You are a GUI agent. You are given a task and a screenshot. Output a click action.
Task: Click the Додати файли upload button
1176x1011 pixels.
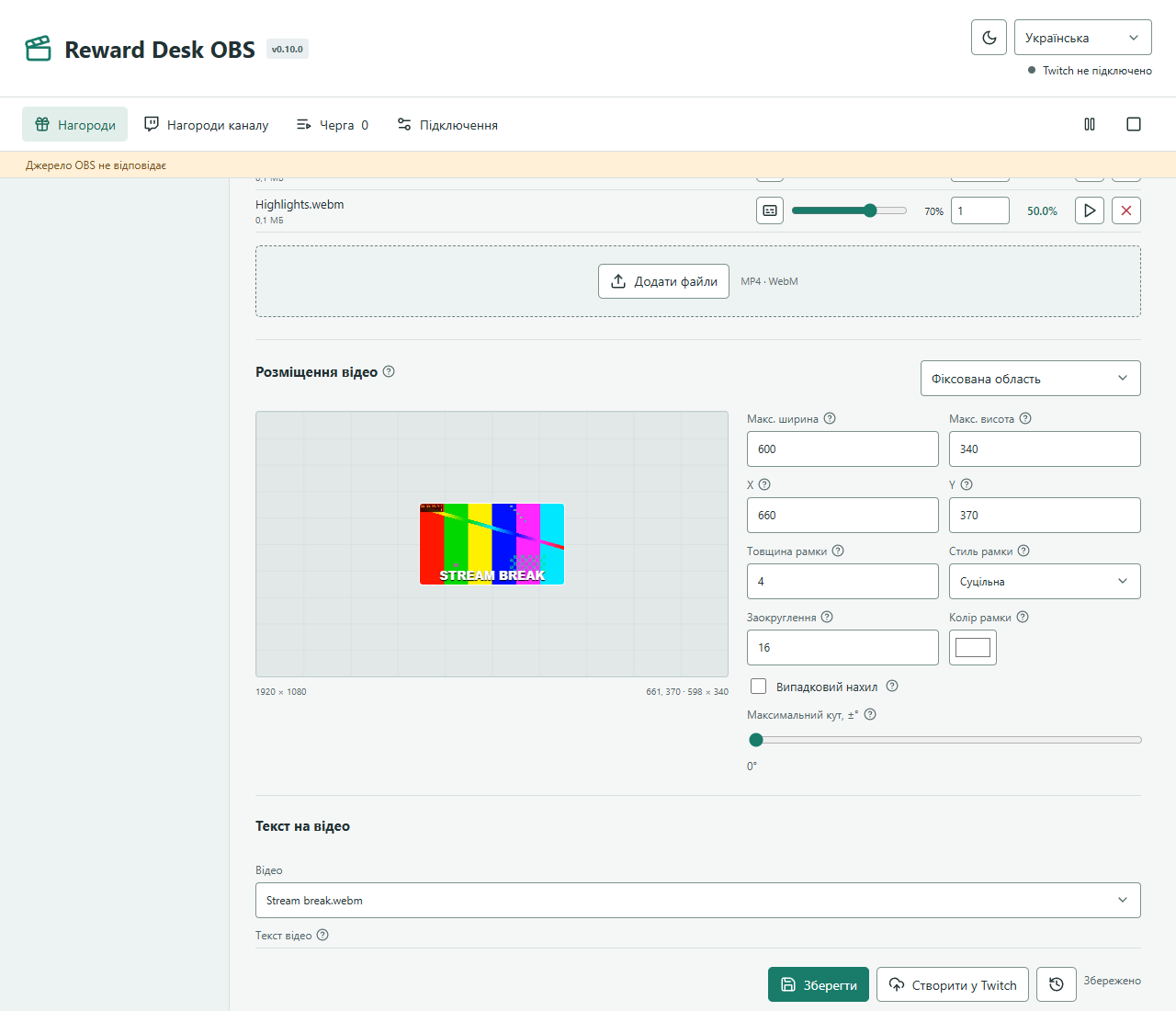(663, 281)
